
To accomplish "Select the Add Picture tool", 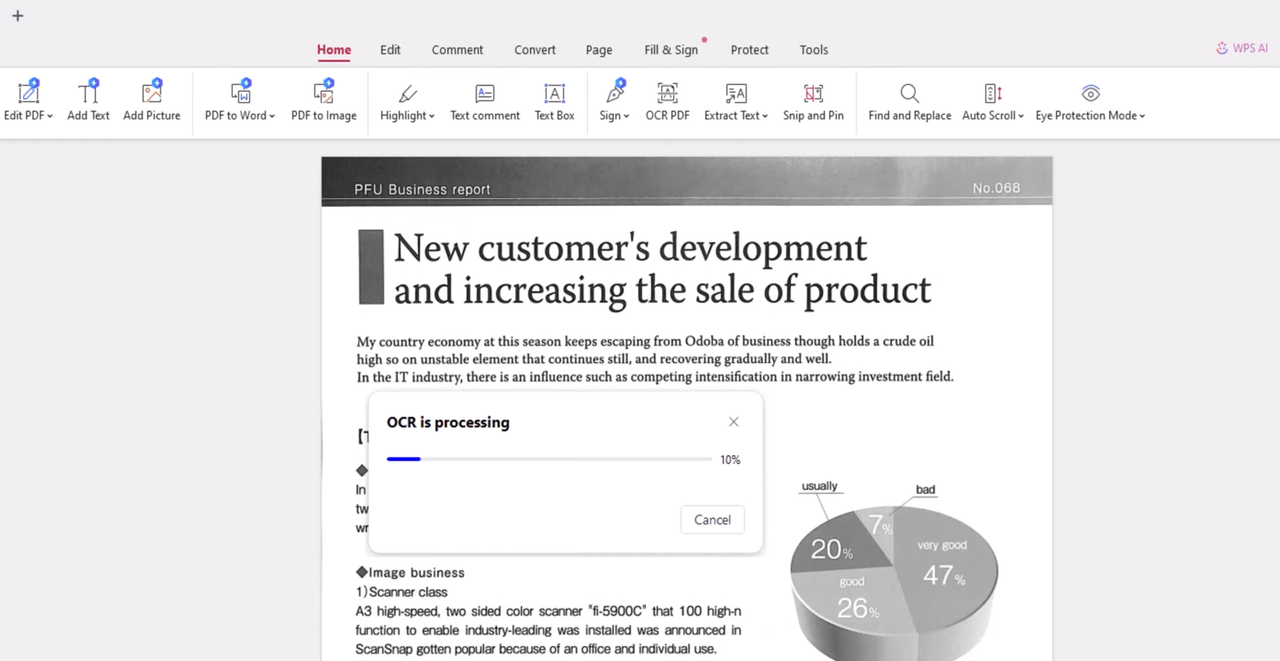I will (152, 93).
